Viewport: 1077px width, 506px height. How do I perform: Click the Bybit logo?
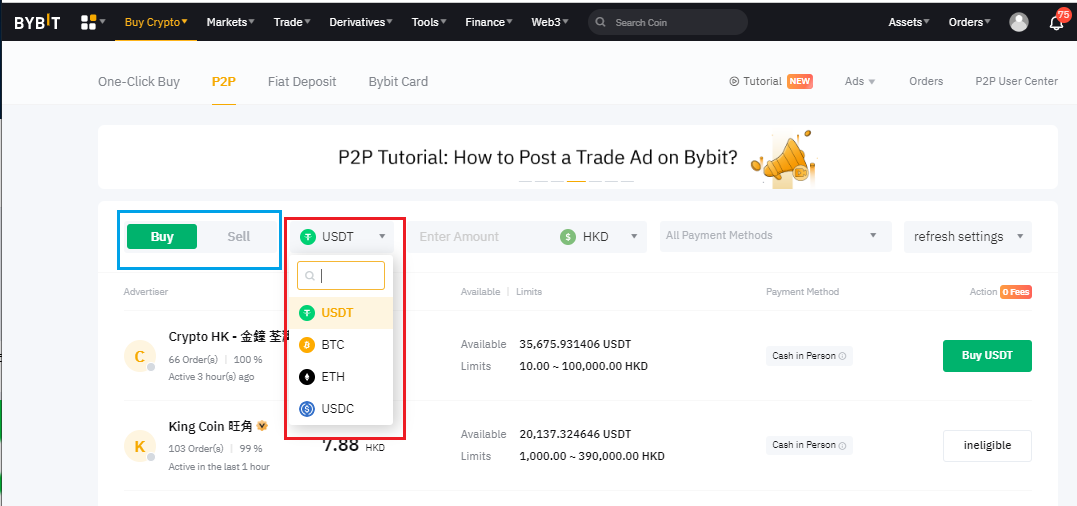[37, 23]
